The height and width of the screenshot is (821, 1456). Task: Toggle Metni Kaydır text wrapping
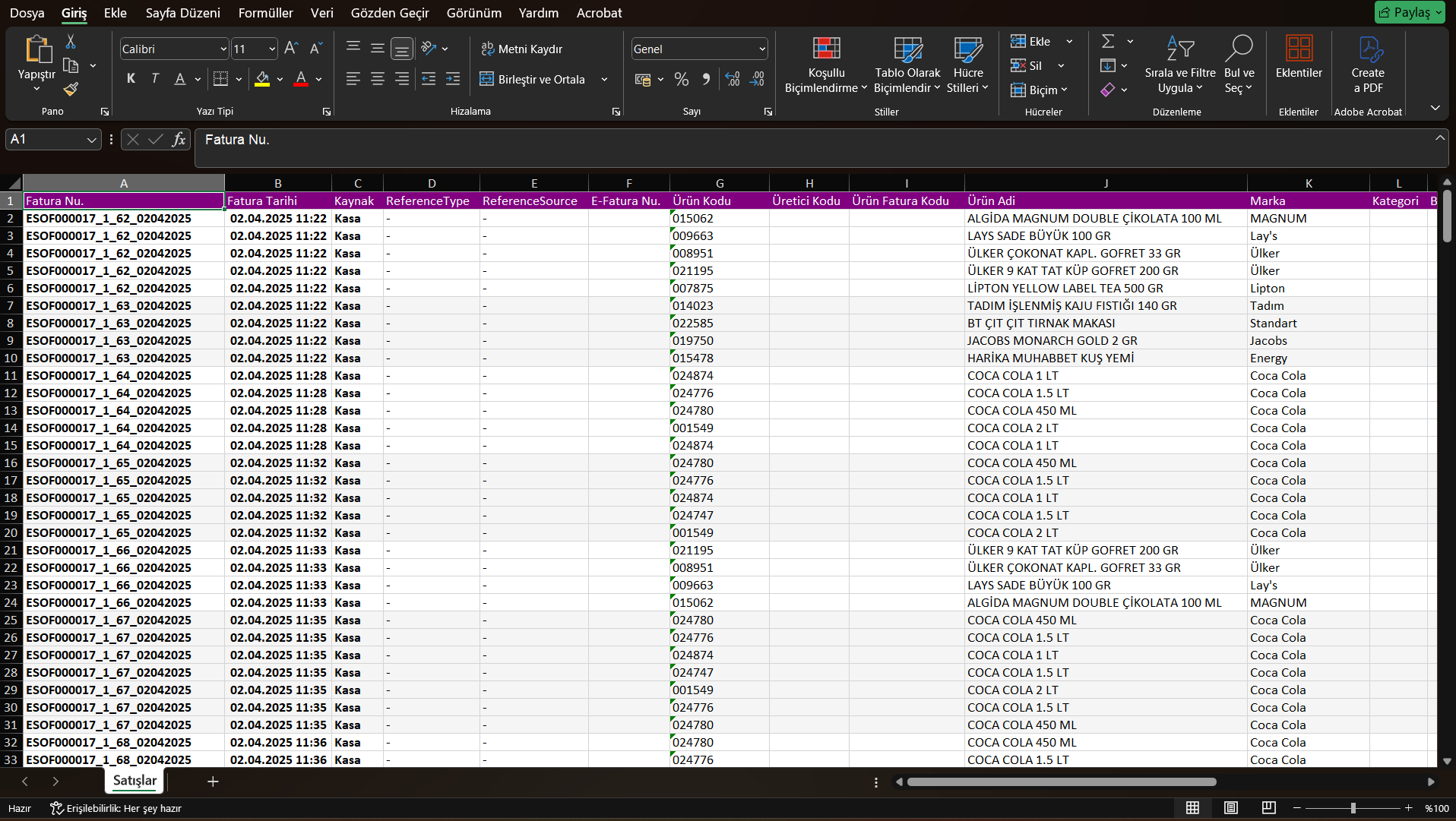[x=522, y=49]
